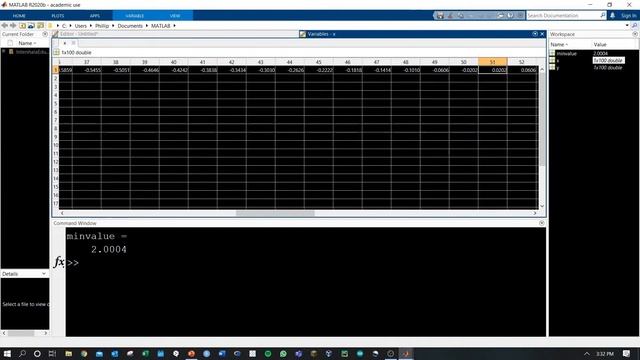Select row header 10 in variable grid
Screen dimensions: 640x360
pyautogui.click(x=56, y=145)
